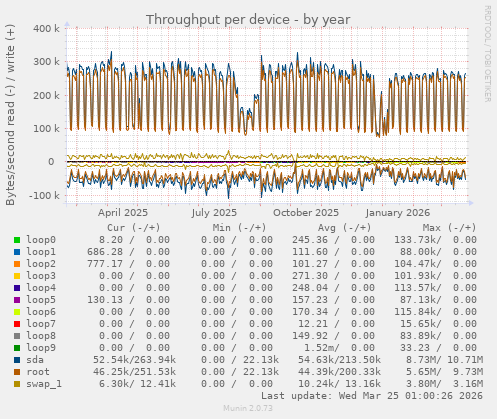
Task: Click the Munin 2.0.73 footer text
Action: [x=248, y=408]
